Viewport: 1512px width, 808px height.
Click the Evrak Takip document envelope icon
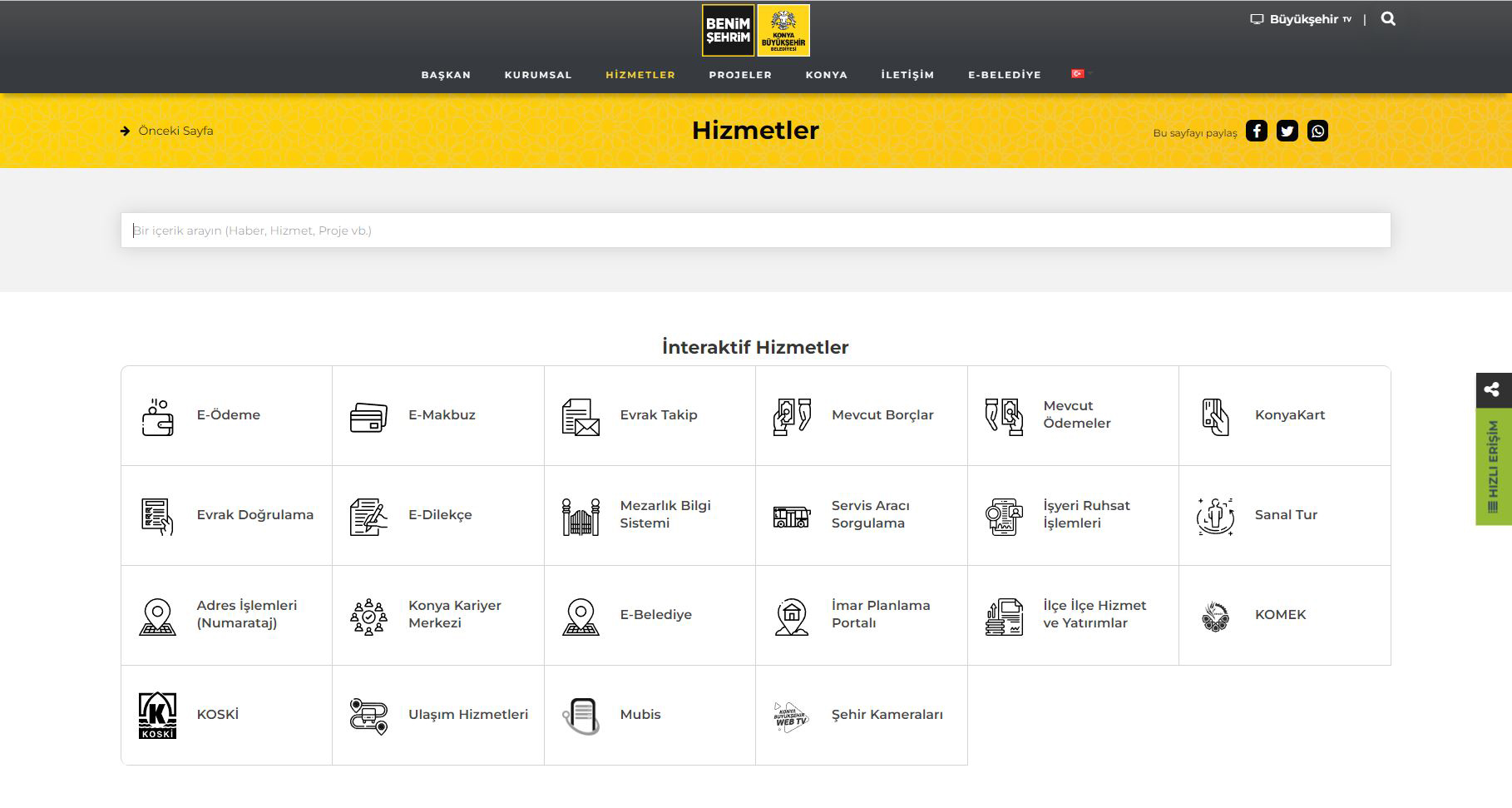[x=581, y=417]
